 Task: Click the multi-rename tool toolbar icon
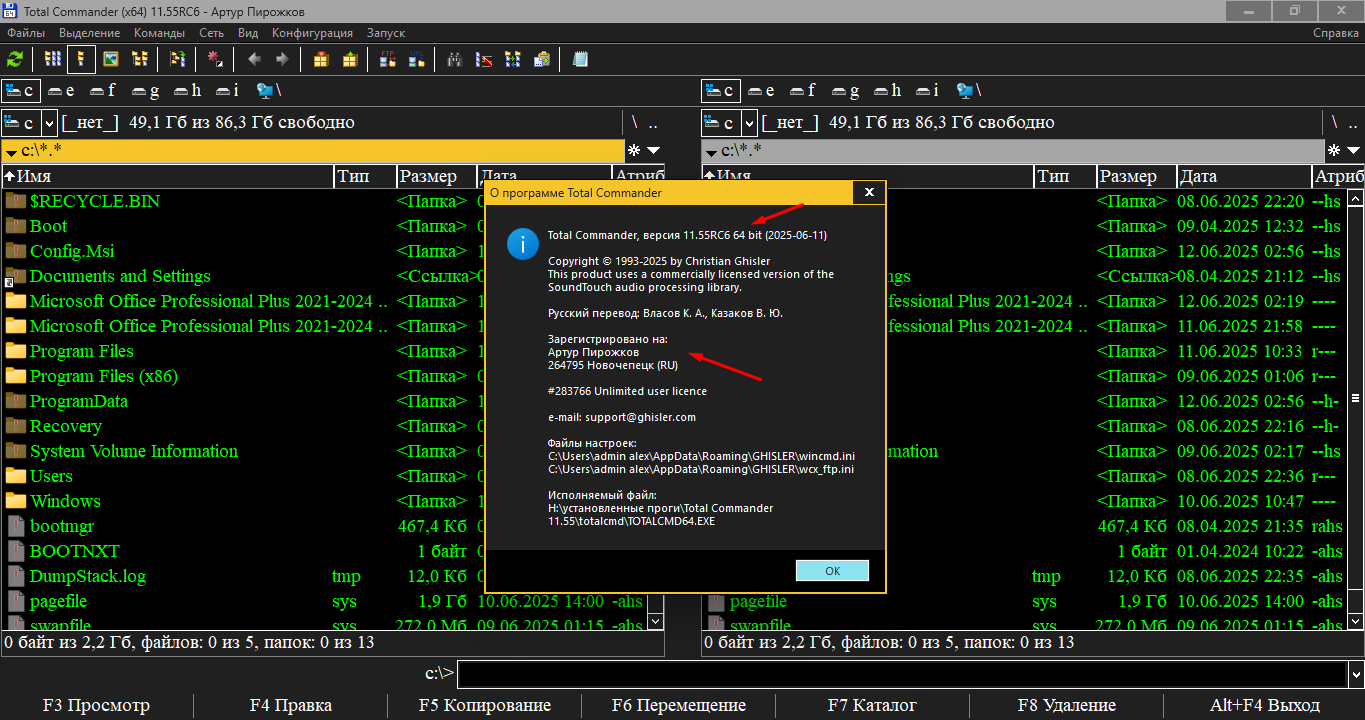[484, 60]
